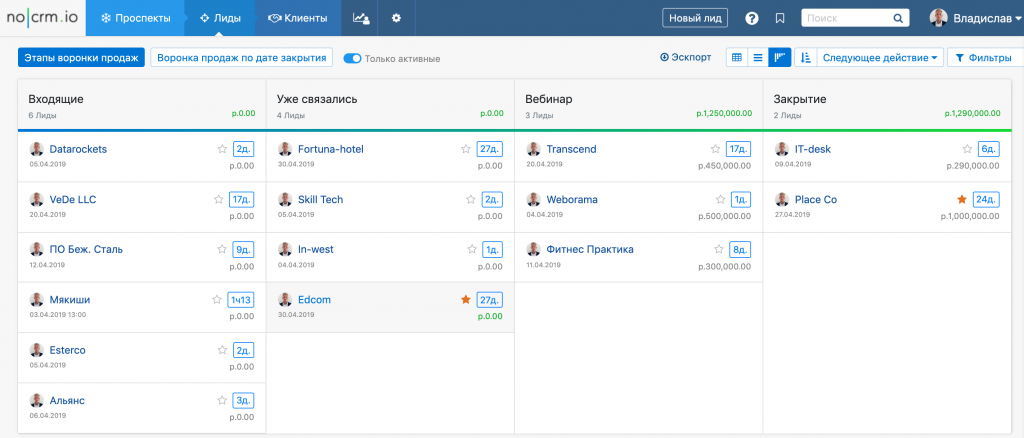Viewport: 1024px width, 438px height.
Task: Open the 27д. badge on Edcom
Action: click(490, 300)
